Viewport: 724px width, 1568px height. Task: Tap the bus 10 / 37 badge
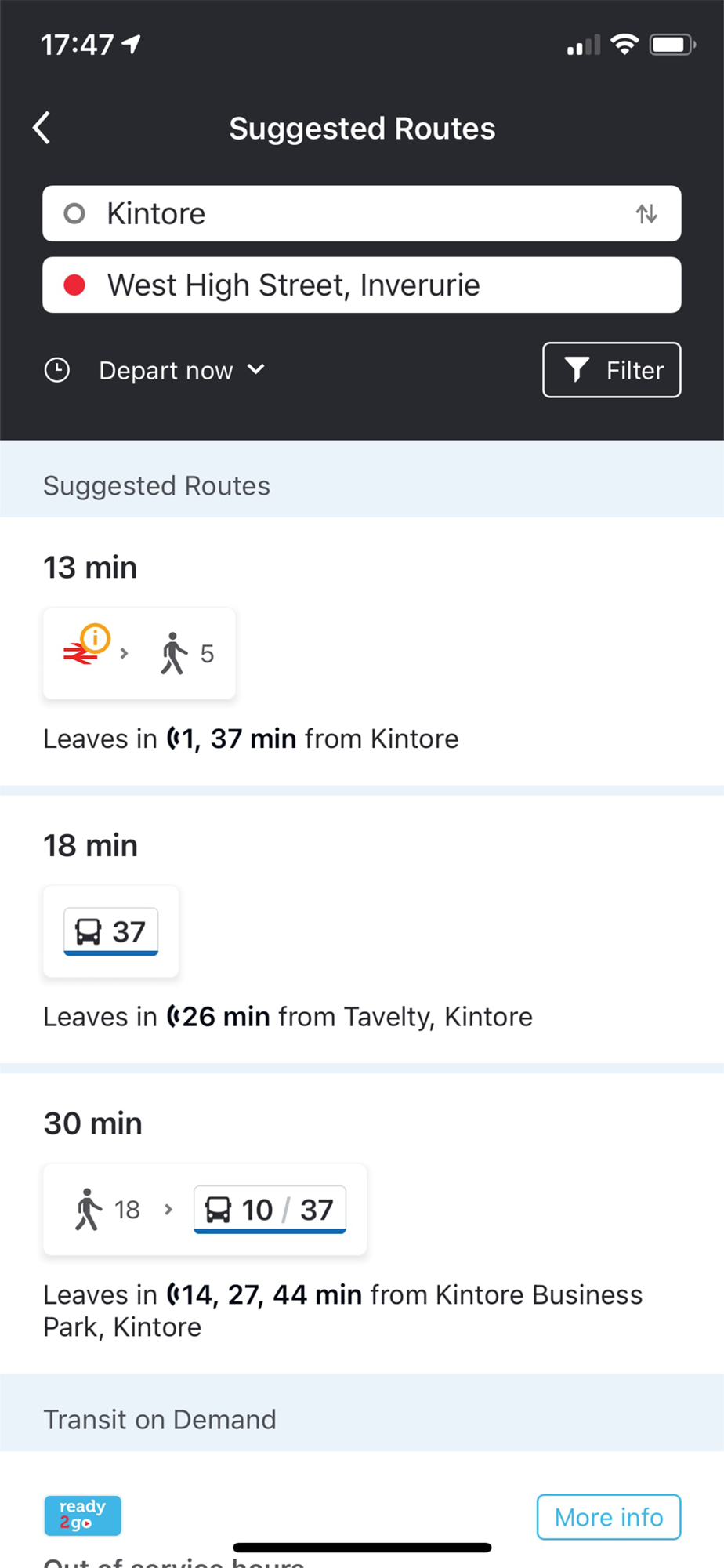click(270, 1210)
